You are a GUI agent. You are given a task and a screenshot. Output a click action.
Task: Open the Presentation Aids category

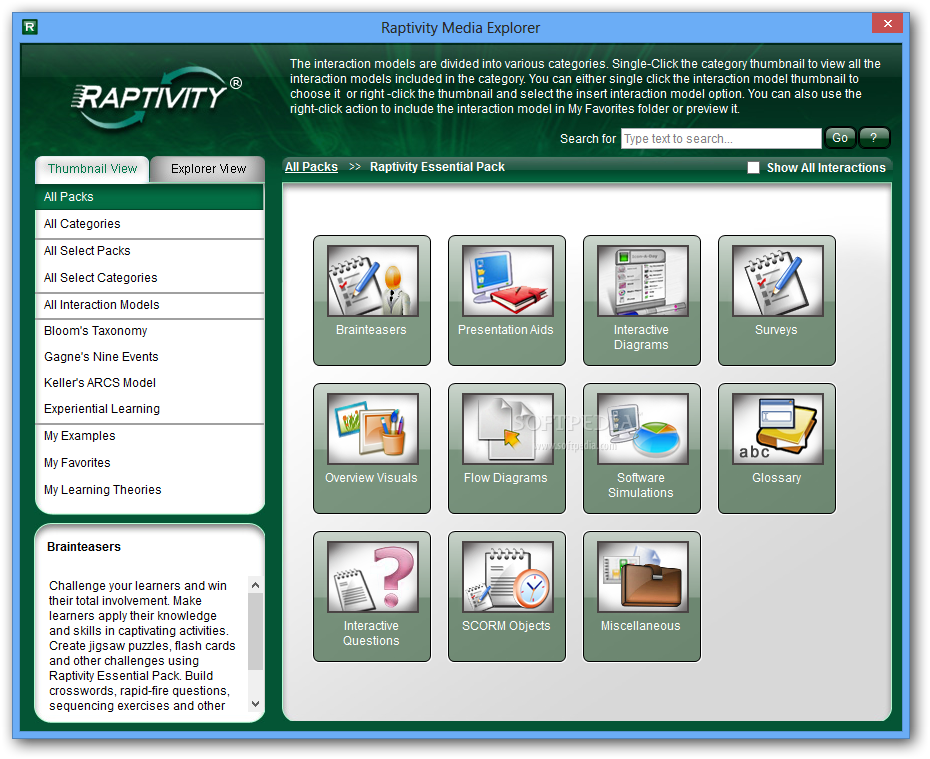click(x=507, y=300)
